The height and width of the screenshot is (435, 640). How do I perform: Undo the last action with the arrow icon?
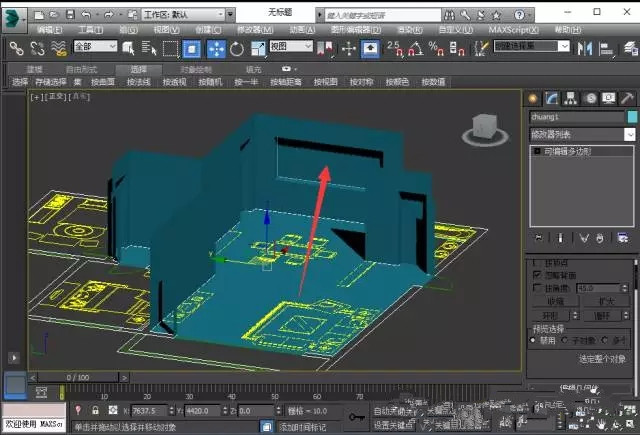point(86,15)
